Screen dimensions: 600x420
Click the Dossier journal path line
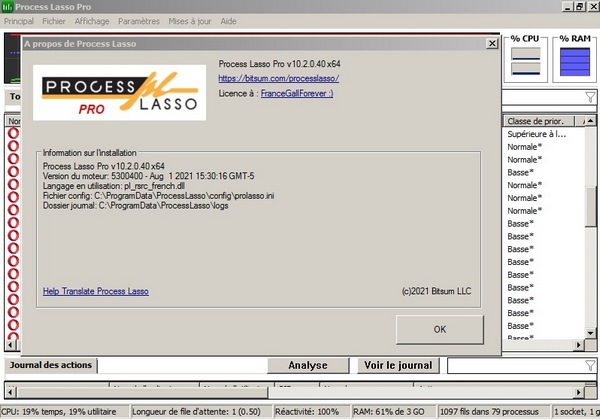coord(135,206)
